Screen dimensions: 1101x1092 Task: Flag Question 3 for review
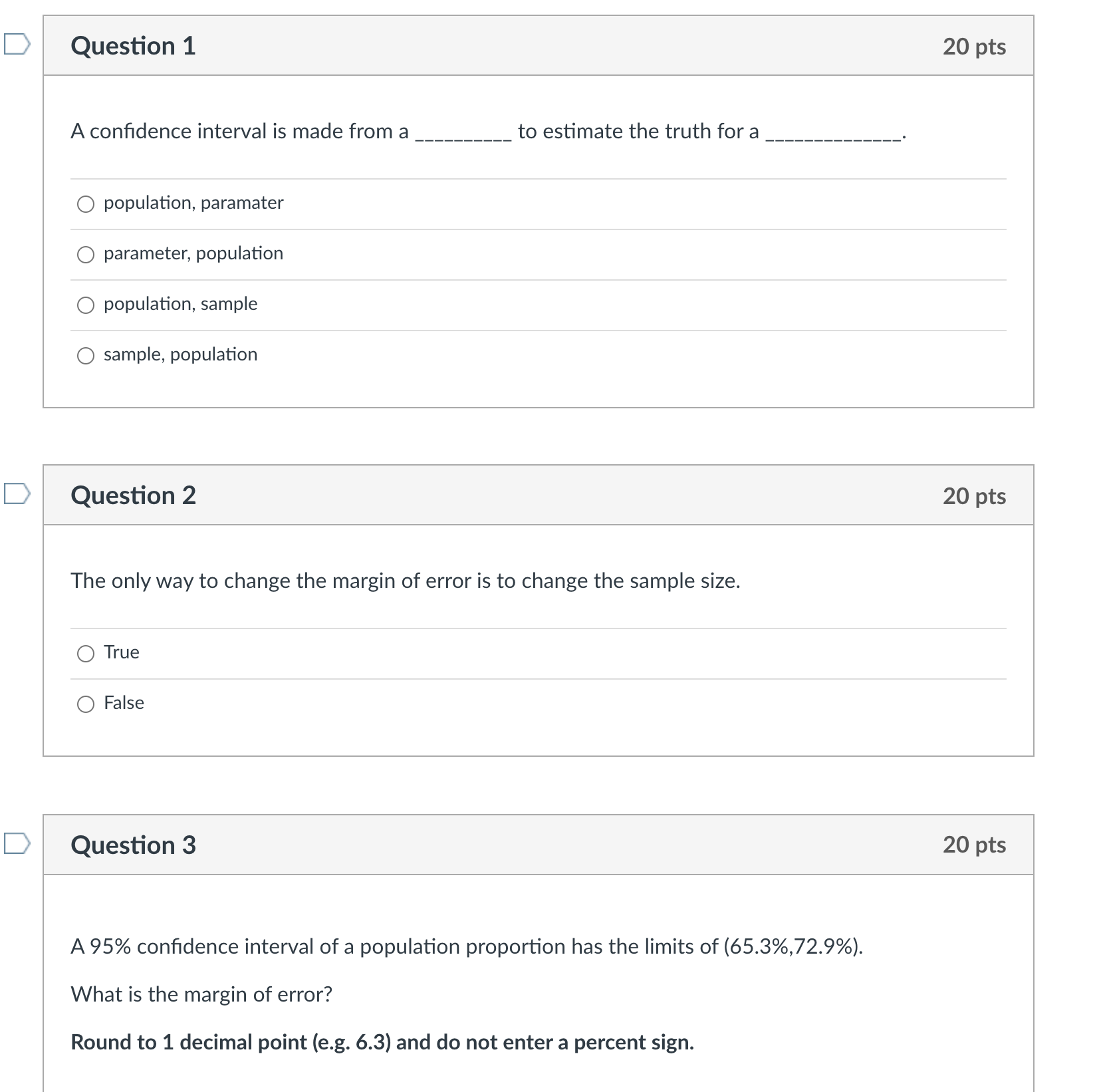16,844
